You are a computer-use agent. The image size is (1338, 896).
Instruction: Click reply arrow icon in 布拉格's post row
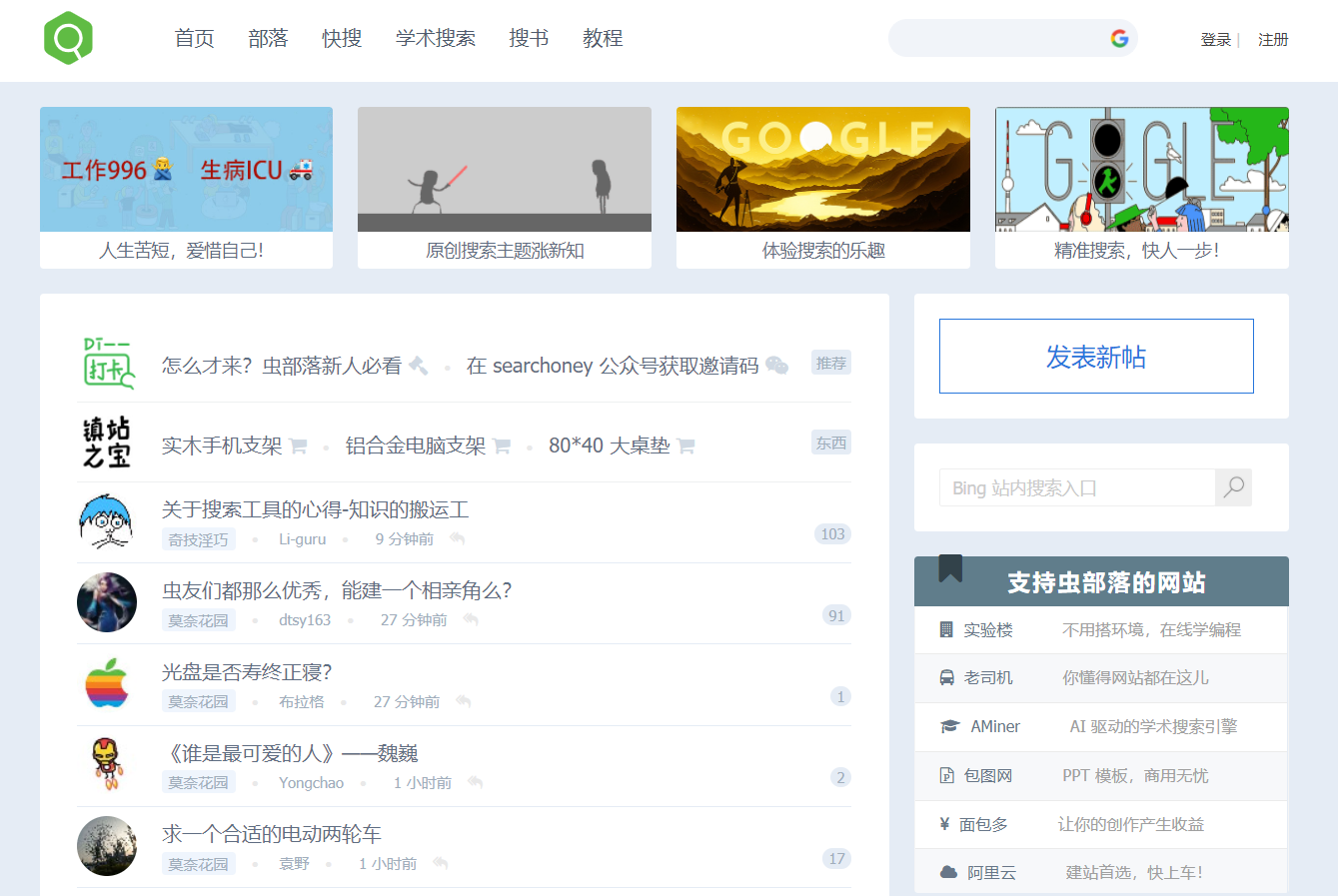pos(463,701)
